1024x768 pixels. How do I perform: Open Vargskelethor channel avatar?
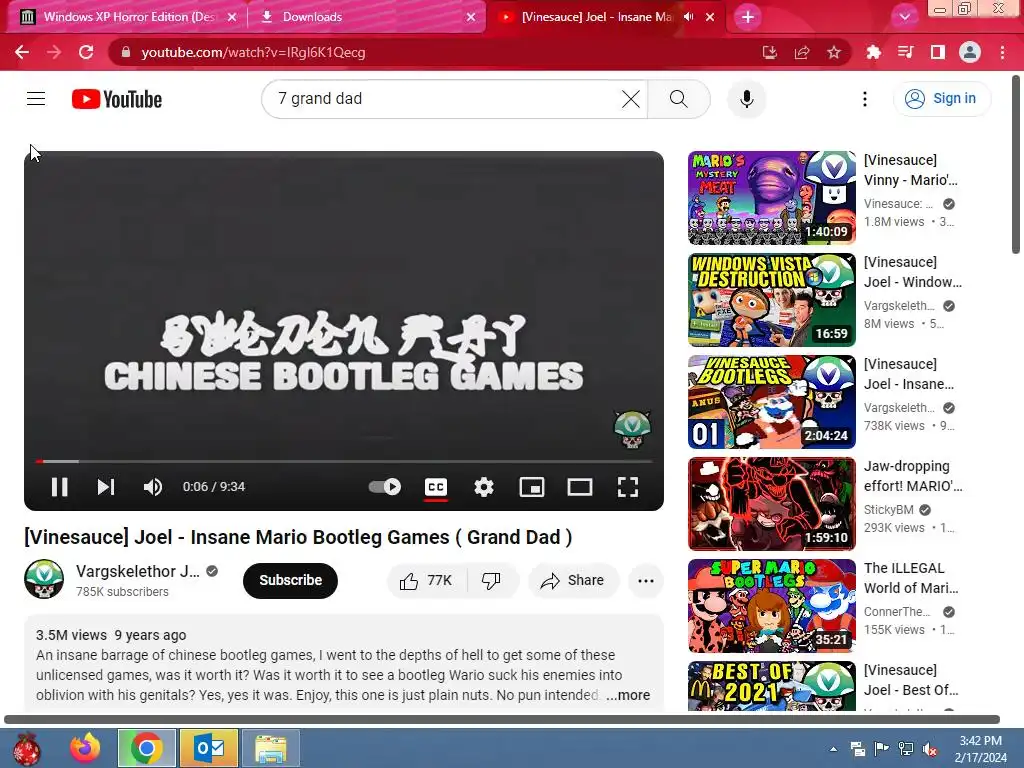(44, 579)
